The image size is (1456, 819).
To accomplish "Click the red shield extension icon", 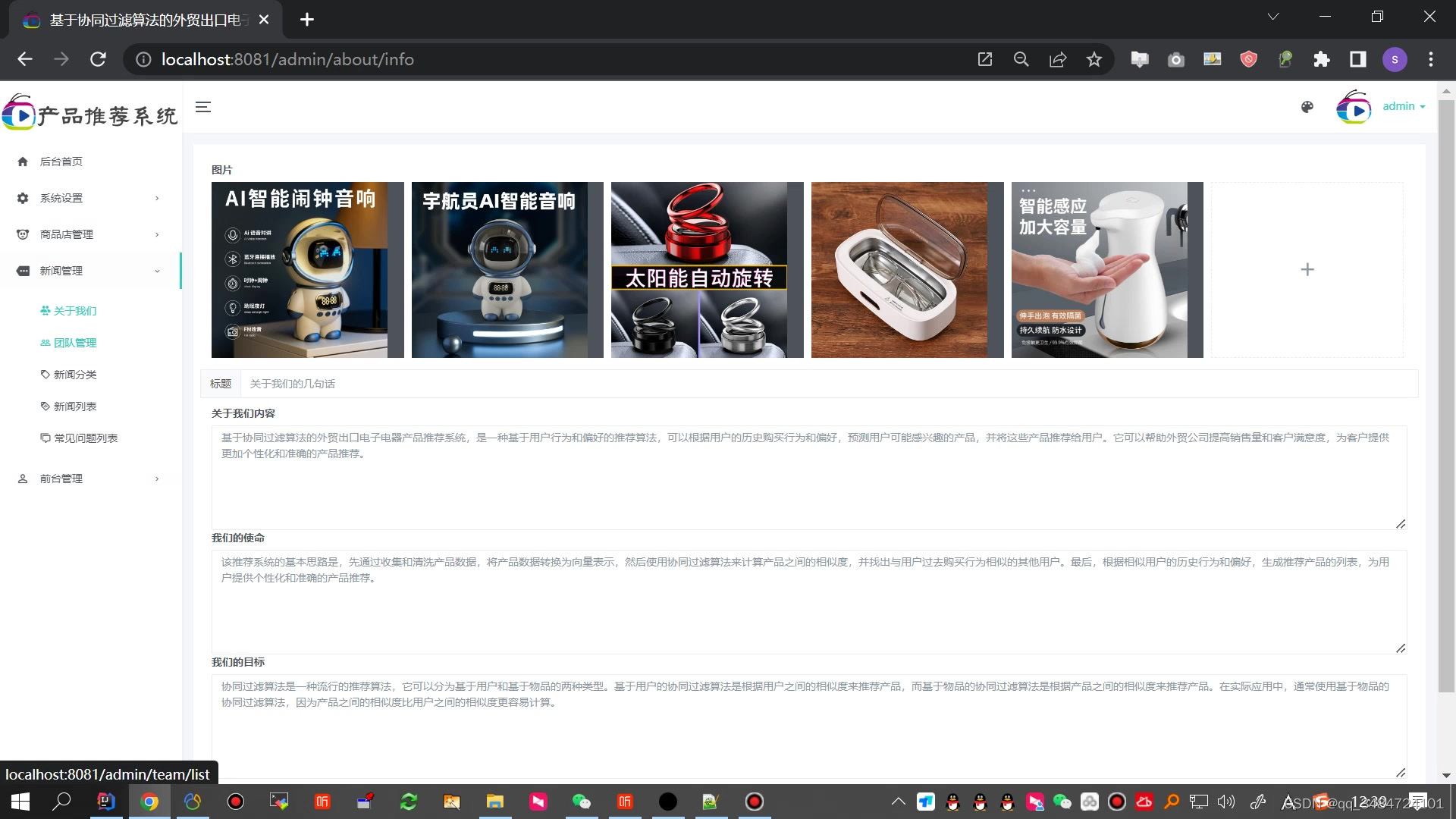I will point(1249,59).
